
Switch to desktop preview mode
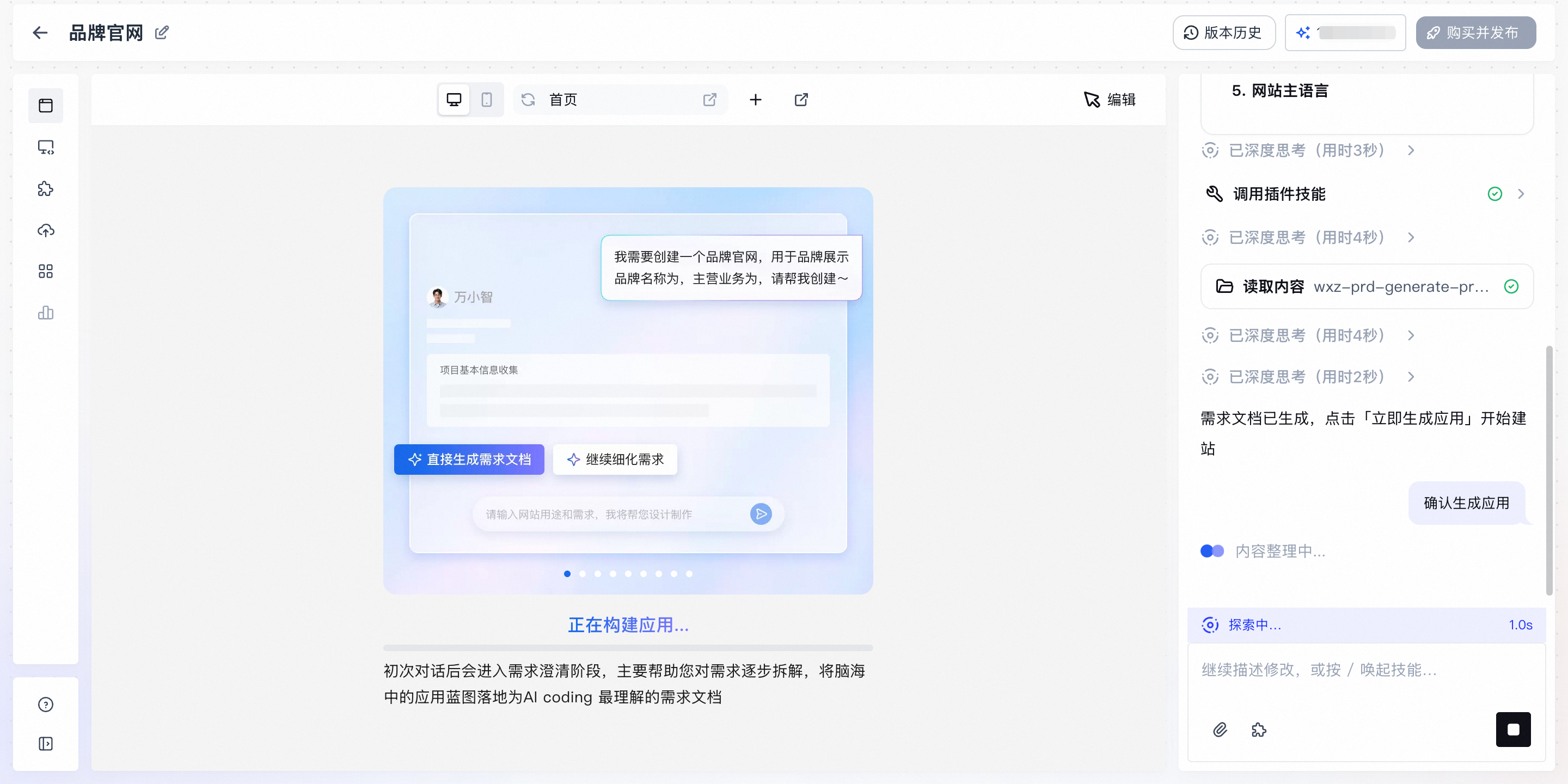454,99
